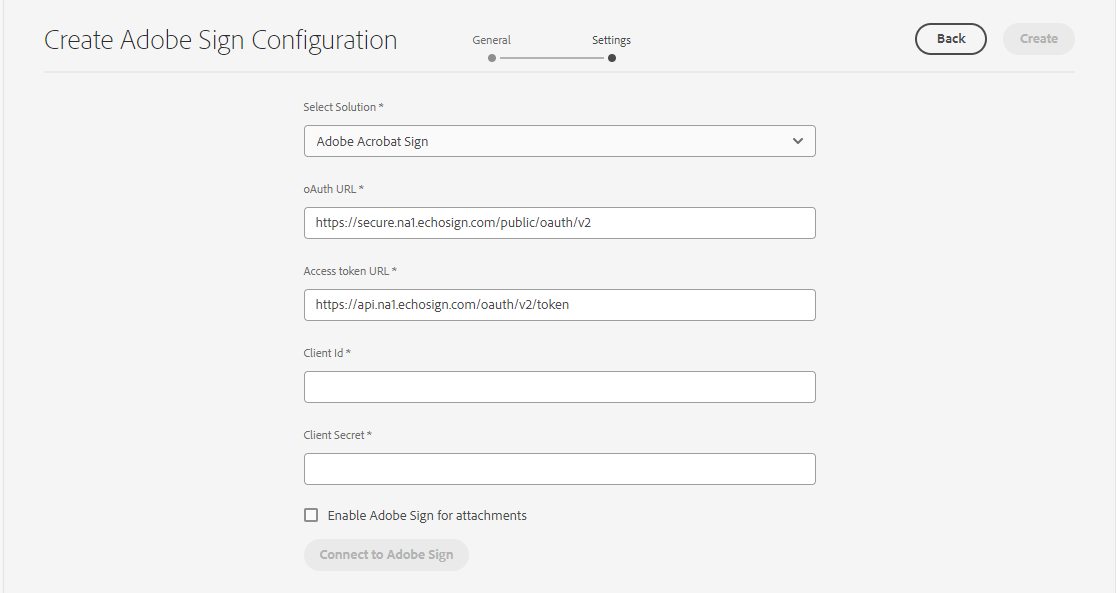The height and width of the screenshot is (593, 1116).
Task: Click inside the Client Secret field
Action: [x=559, y=468]
